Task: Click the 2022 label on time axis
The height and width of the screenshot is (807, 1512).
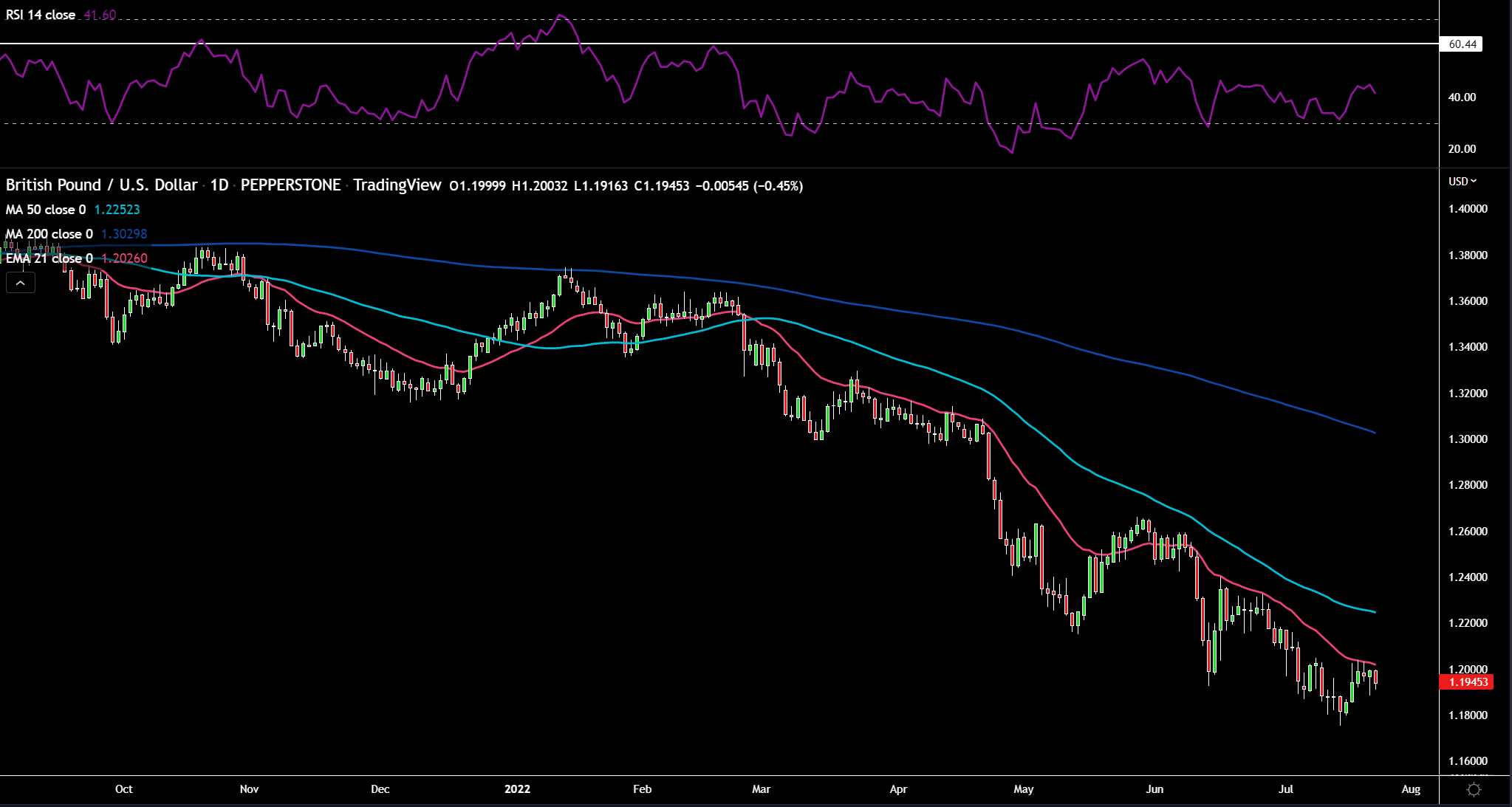Action: pyautogui.click(x=517, y=789)
